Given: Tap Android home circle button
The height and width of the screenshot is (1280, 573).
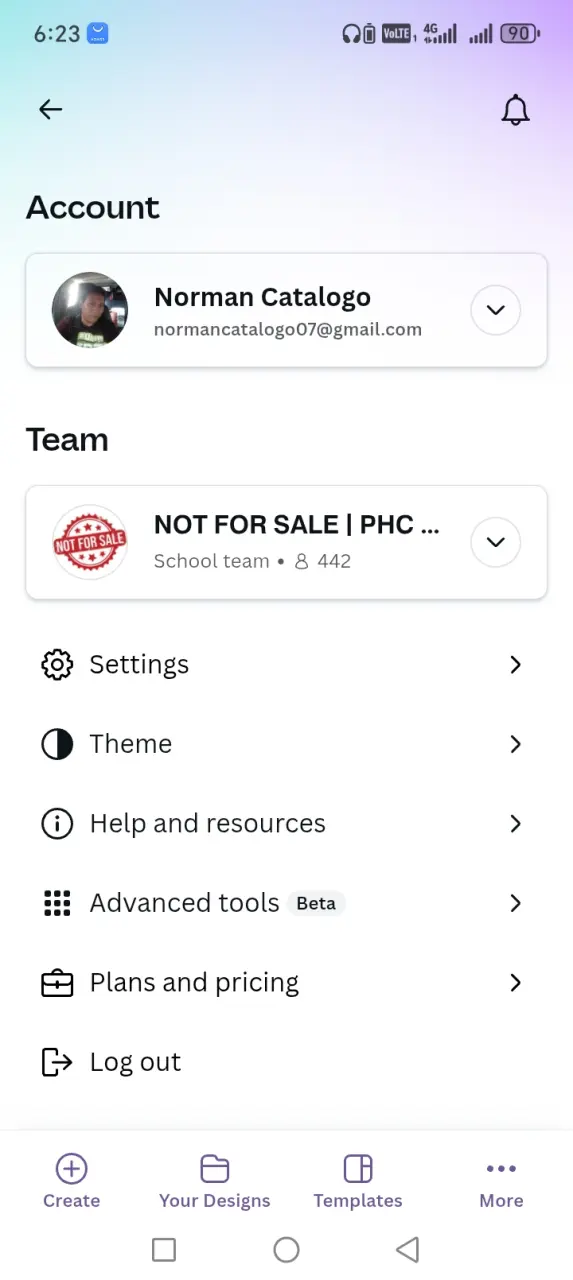Looking at the screenshot, I should (286, 1249).
